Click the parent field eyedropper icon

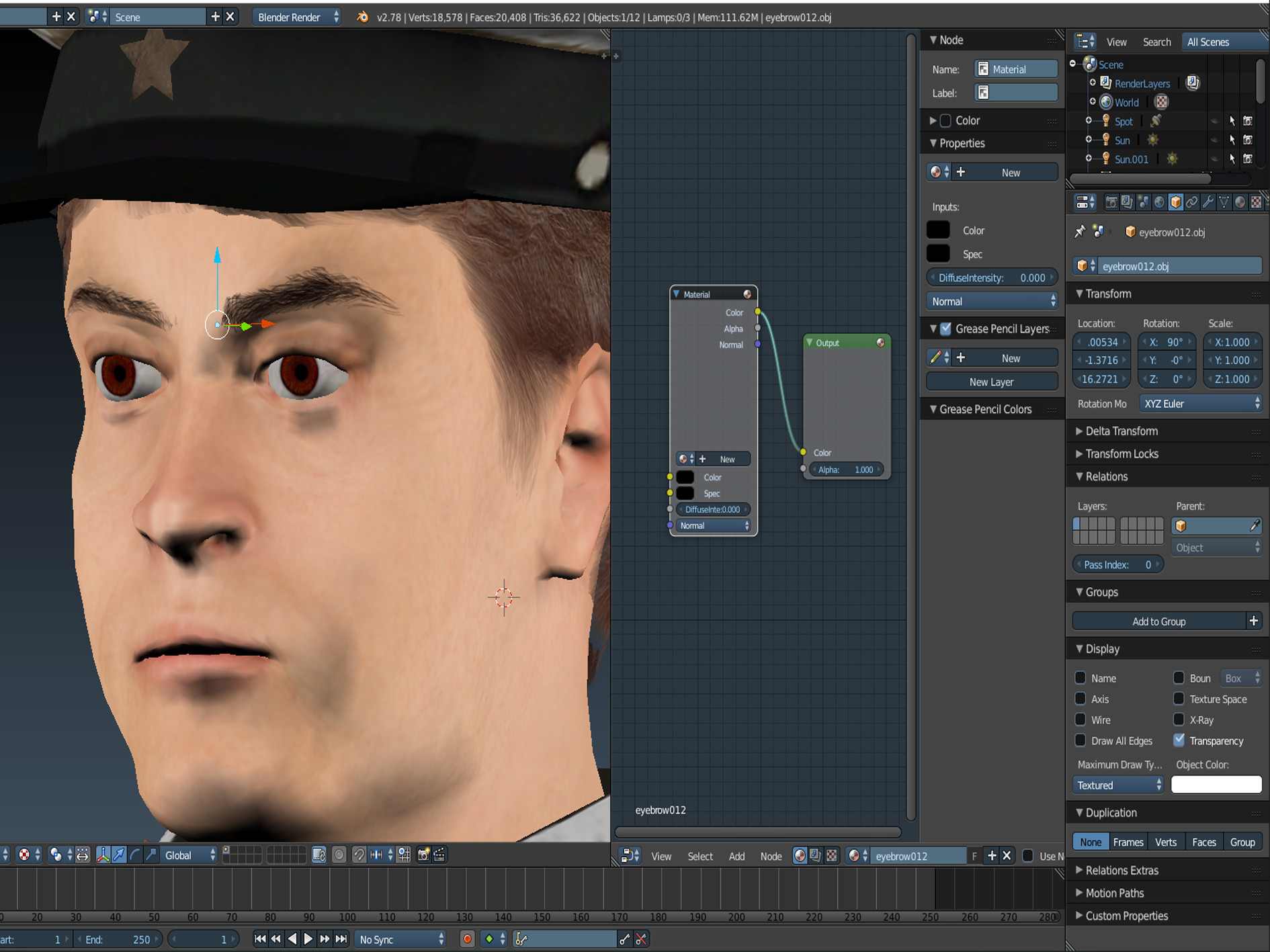pyautogui.click(x=1254, y=525)
